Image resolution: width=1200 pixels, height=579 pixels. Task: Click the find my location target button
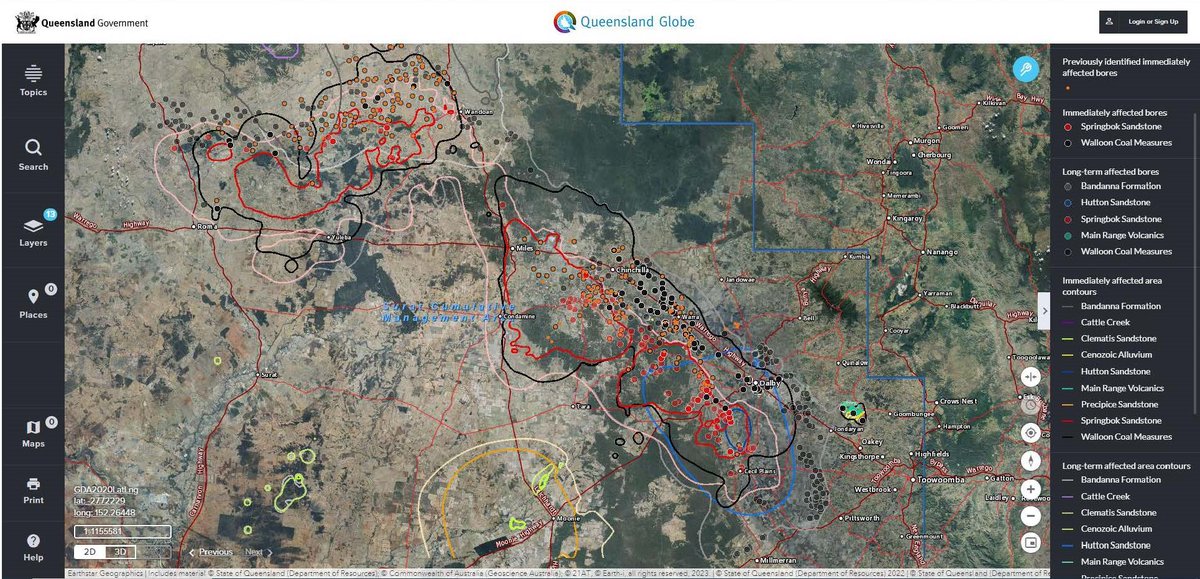point(1031,433)
